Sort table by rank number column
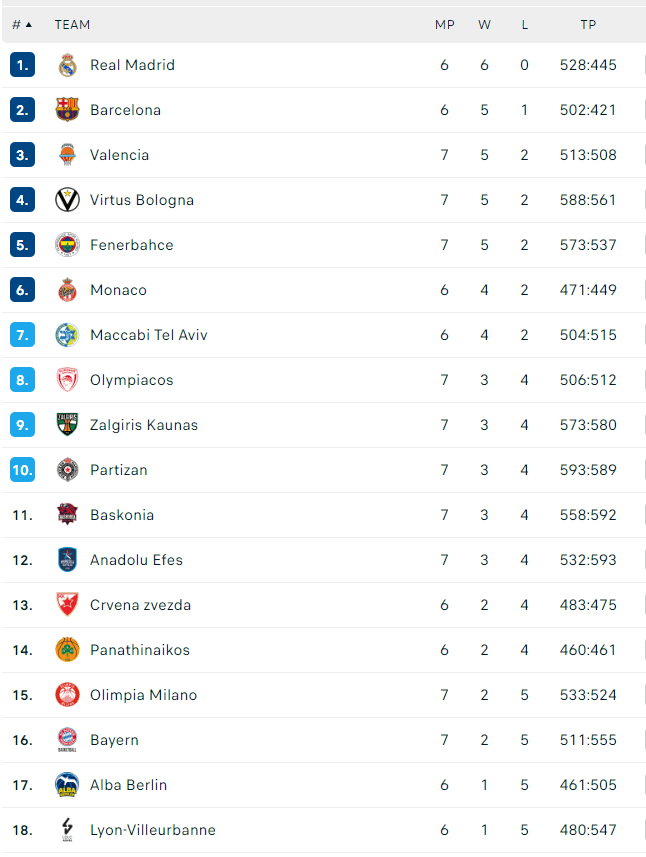This screenshot has width=646, height=857. pos(22,24)
